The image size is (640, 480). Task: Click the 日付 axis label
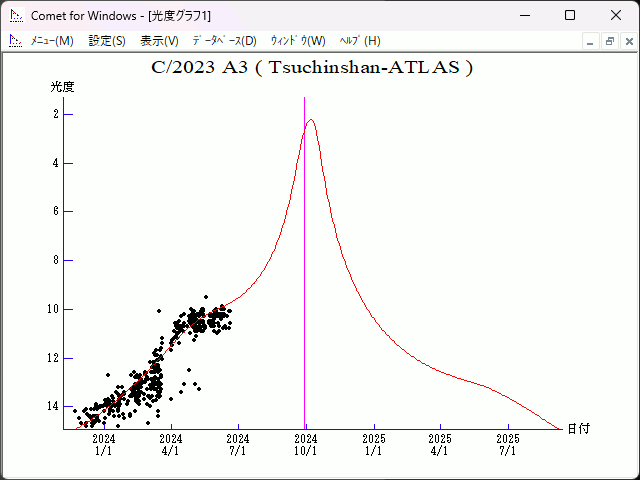pyautogui.click(x=578, y=429)
